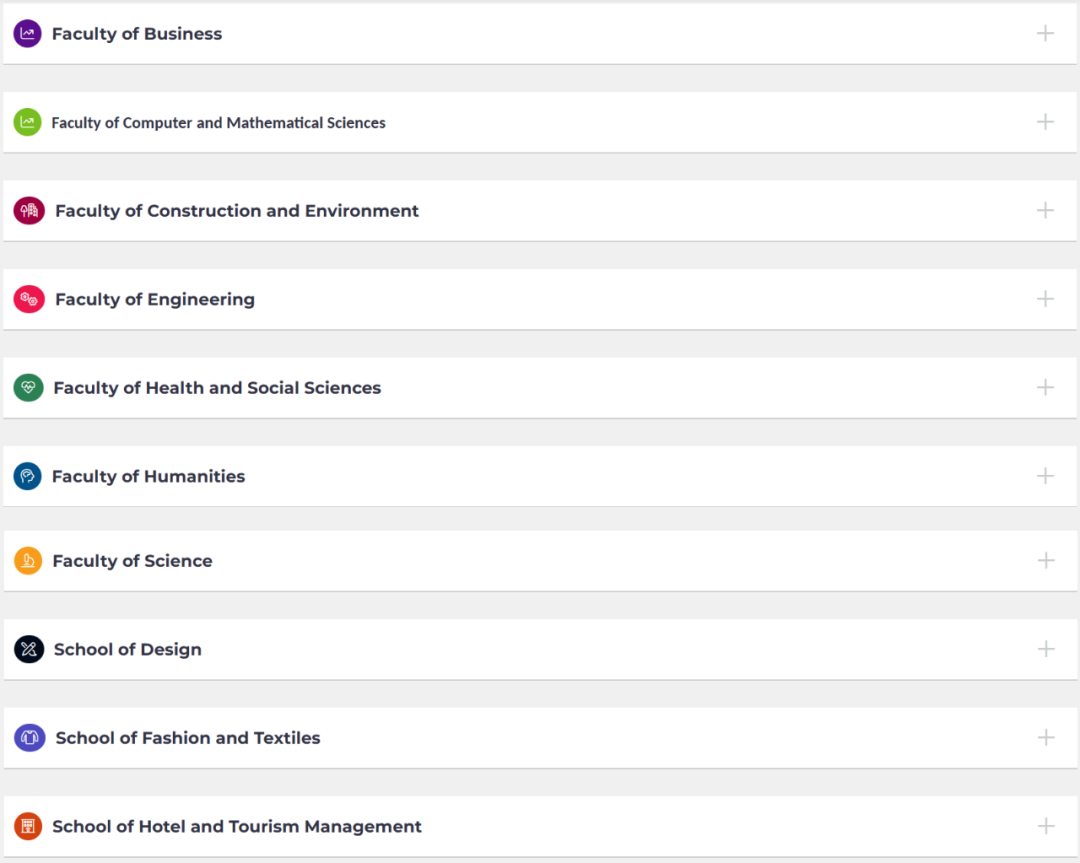
Task: Expand Faculty of Business with plus sign
Action: pyautogui.click(x=1045, y=34)
